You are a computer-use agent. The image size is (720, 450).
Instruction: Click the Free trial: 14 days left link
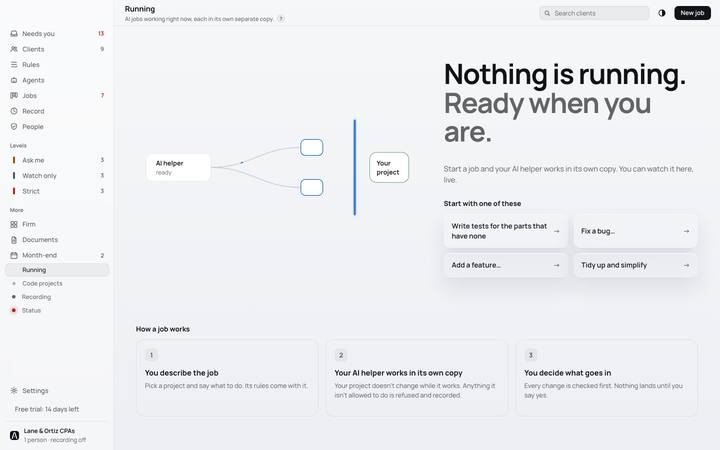click(47, 409)
